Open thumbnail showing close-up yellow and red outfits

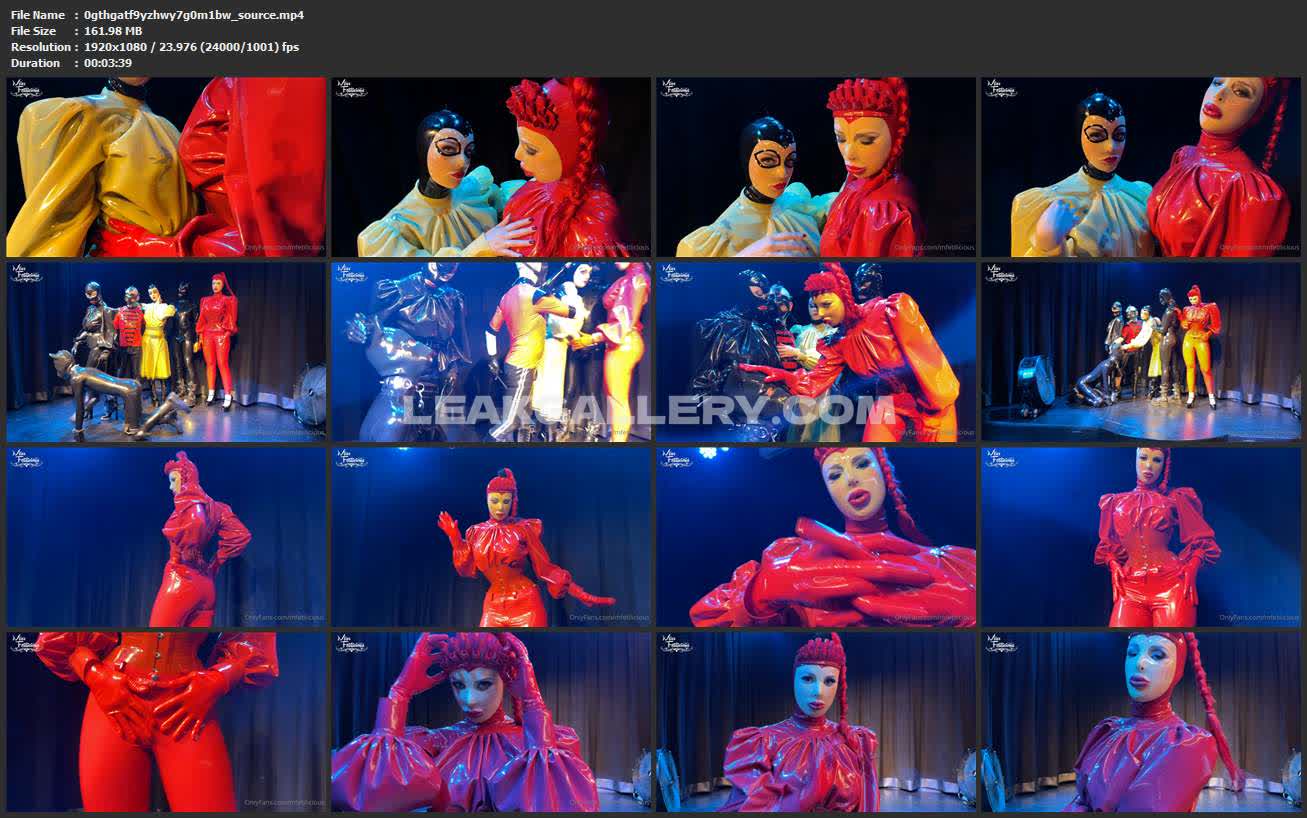pos(166,167)
